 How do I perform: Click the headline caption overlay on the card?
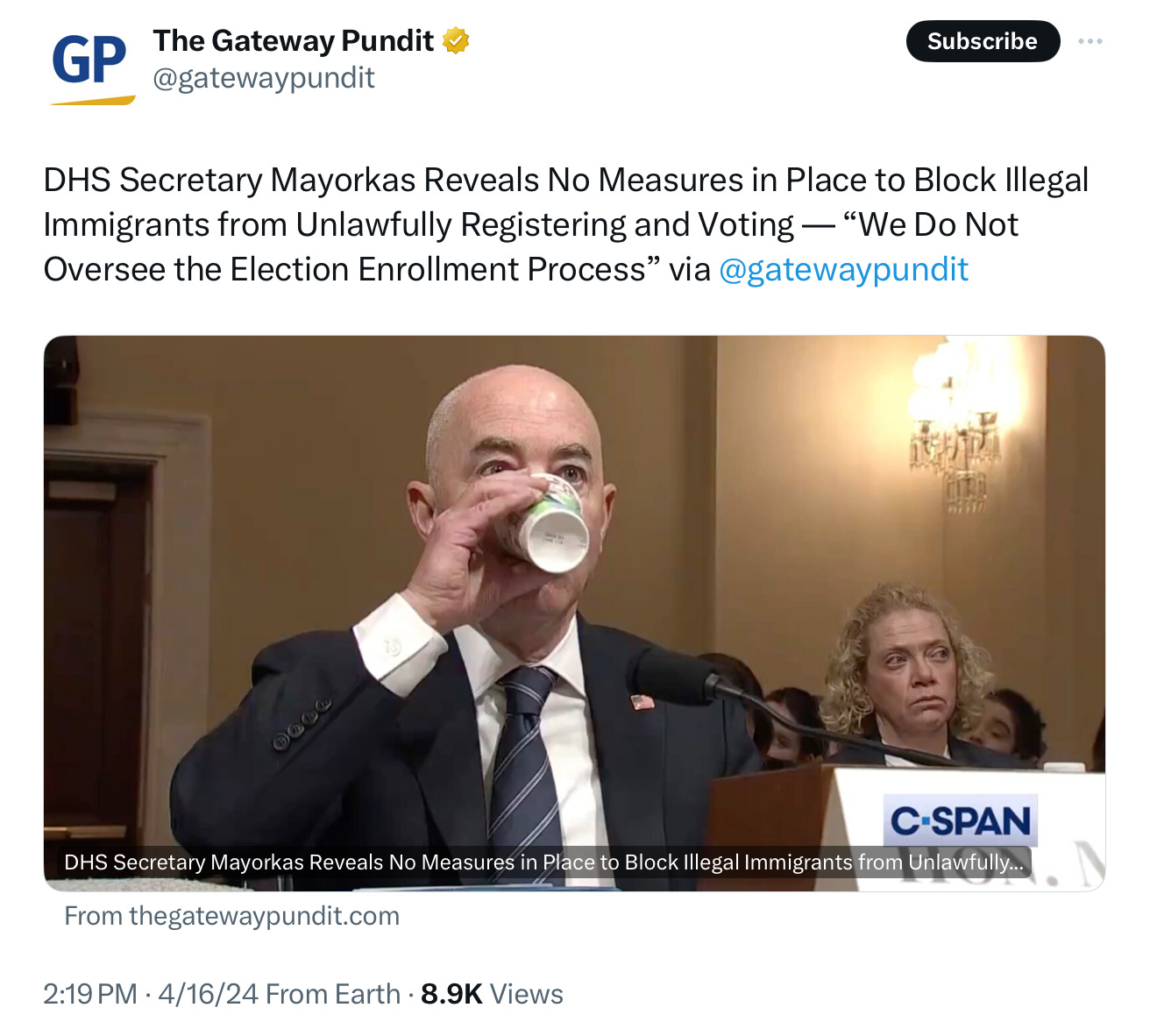[x=543, y=862]
